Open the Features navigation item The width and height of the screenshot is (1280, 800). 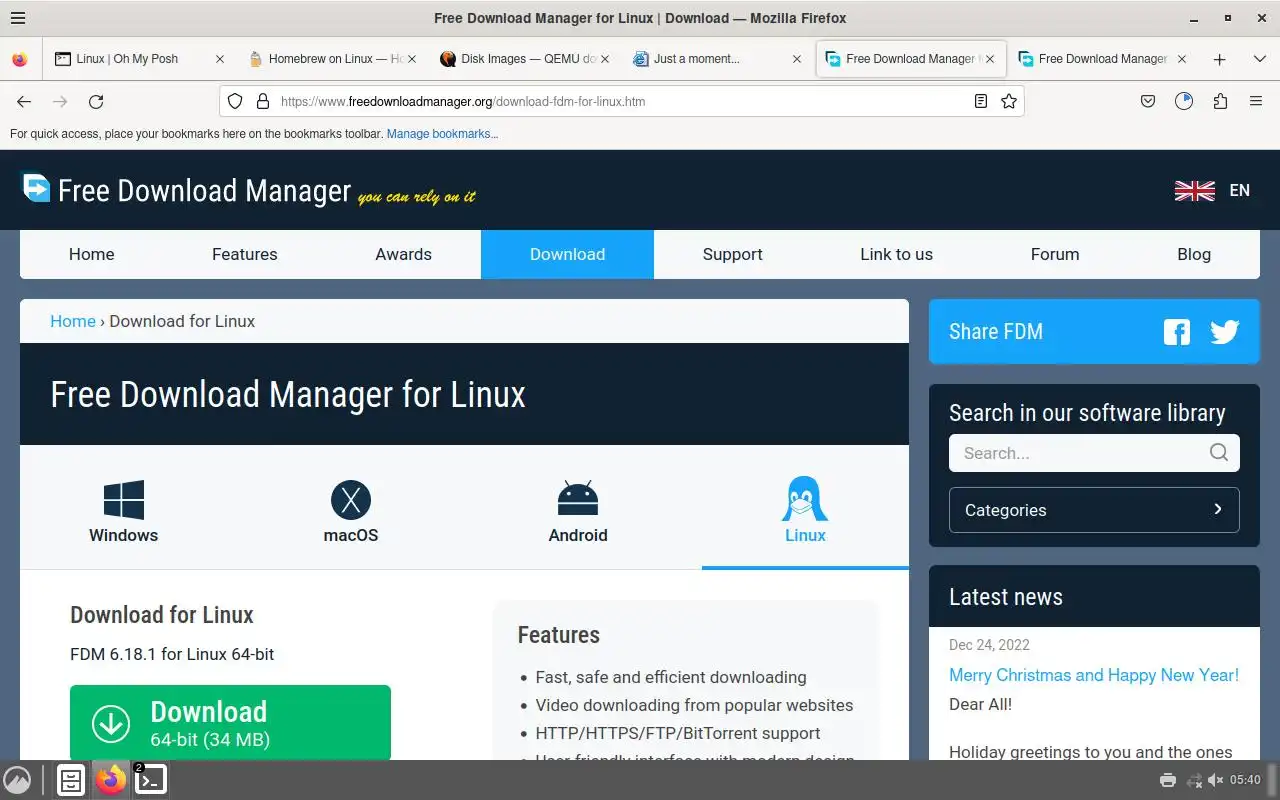[x=245, y=254]
